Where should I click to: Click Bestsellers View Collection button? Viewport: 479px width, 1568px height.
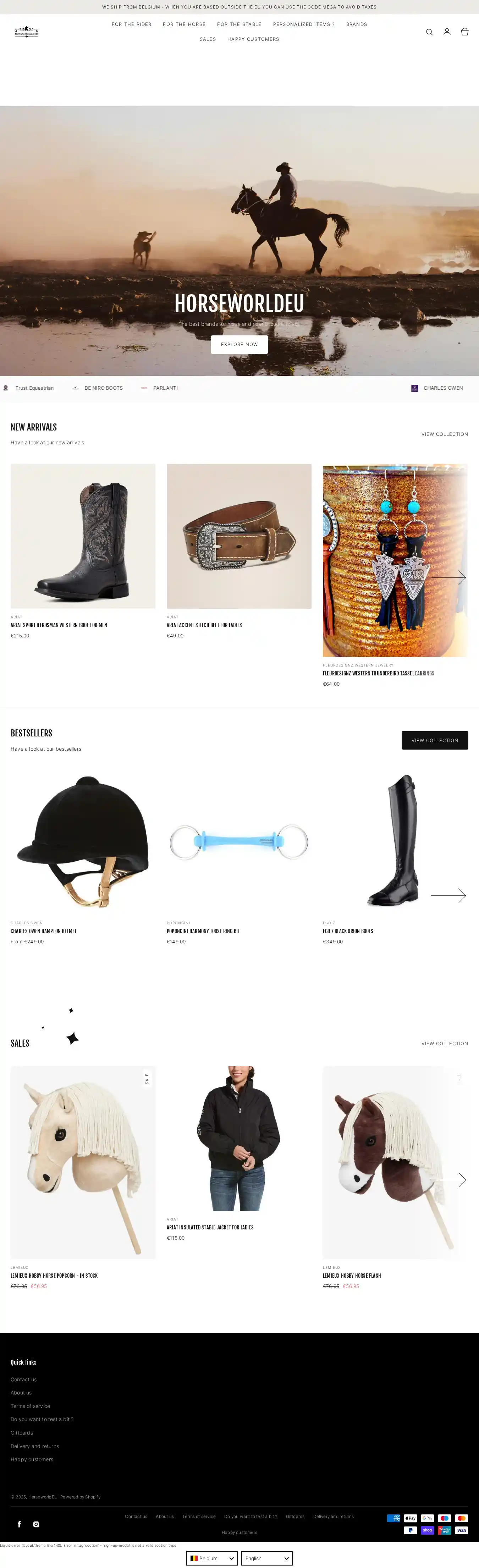435,740
